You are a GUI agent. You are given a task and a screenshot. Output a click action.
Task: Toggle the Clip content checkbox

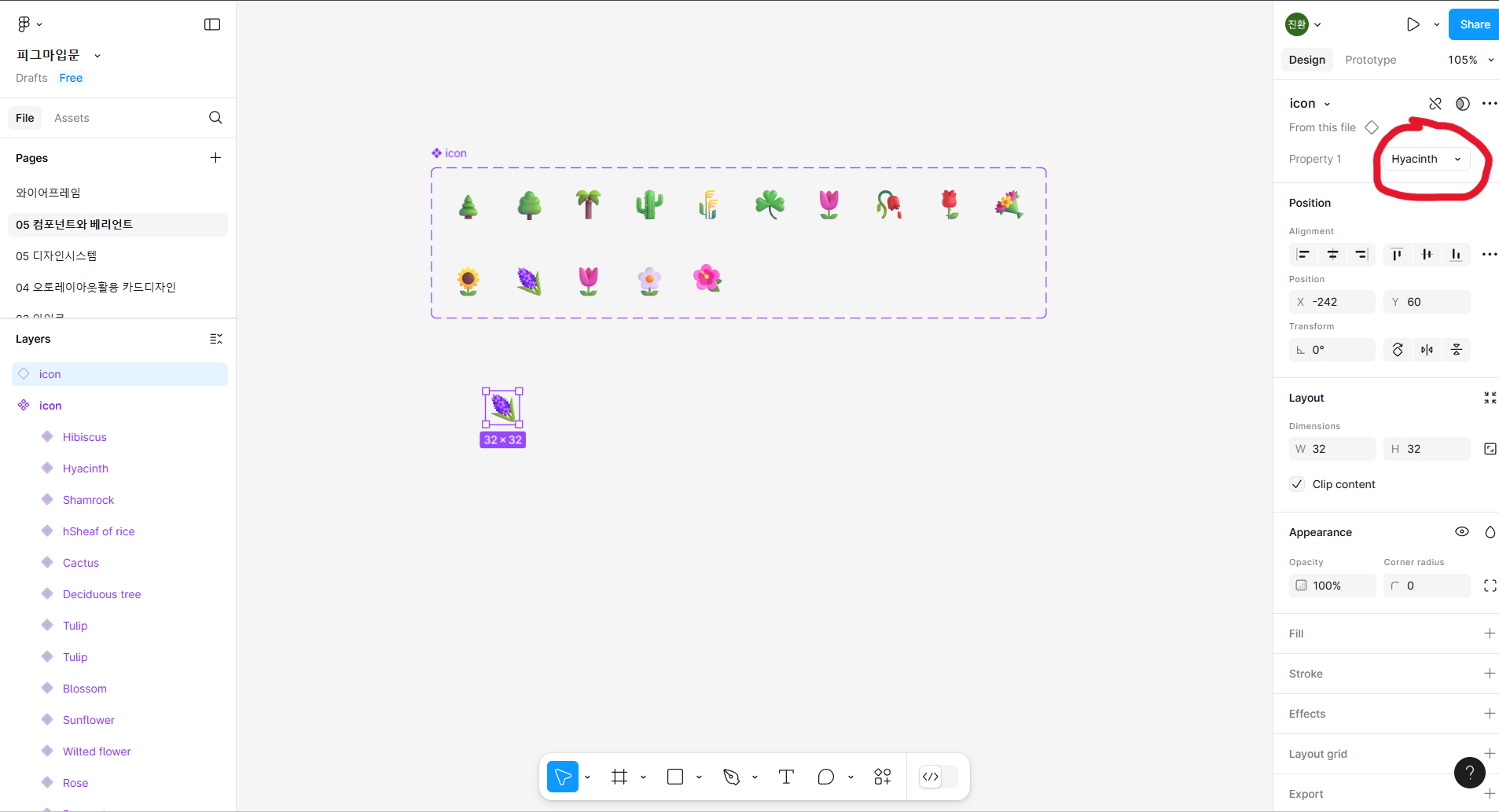coord(1298,484)
